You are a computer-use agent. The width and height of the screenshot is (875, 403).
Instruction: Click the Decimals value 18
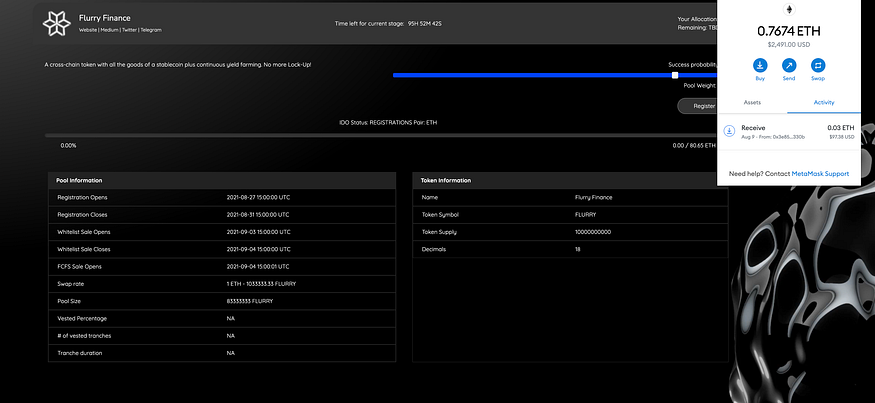(x=578, y=250)
